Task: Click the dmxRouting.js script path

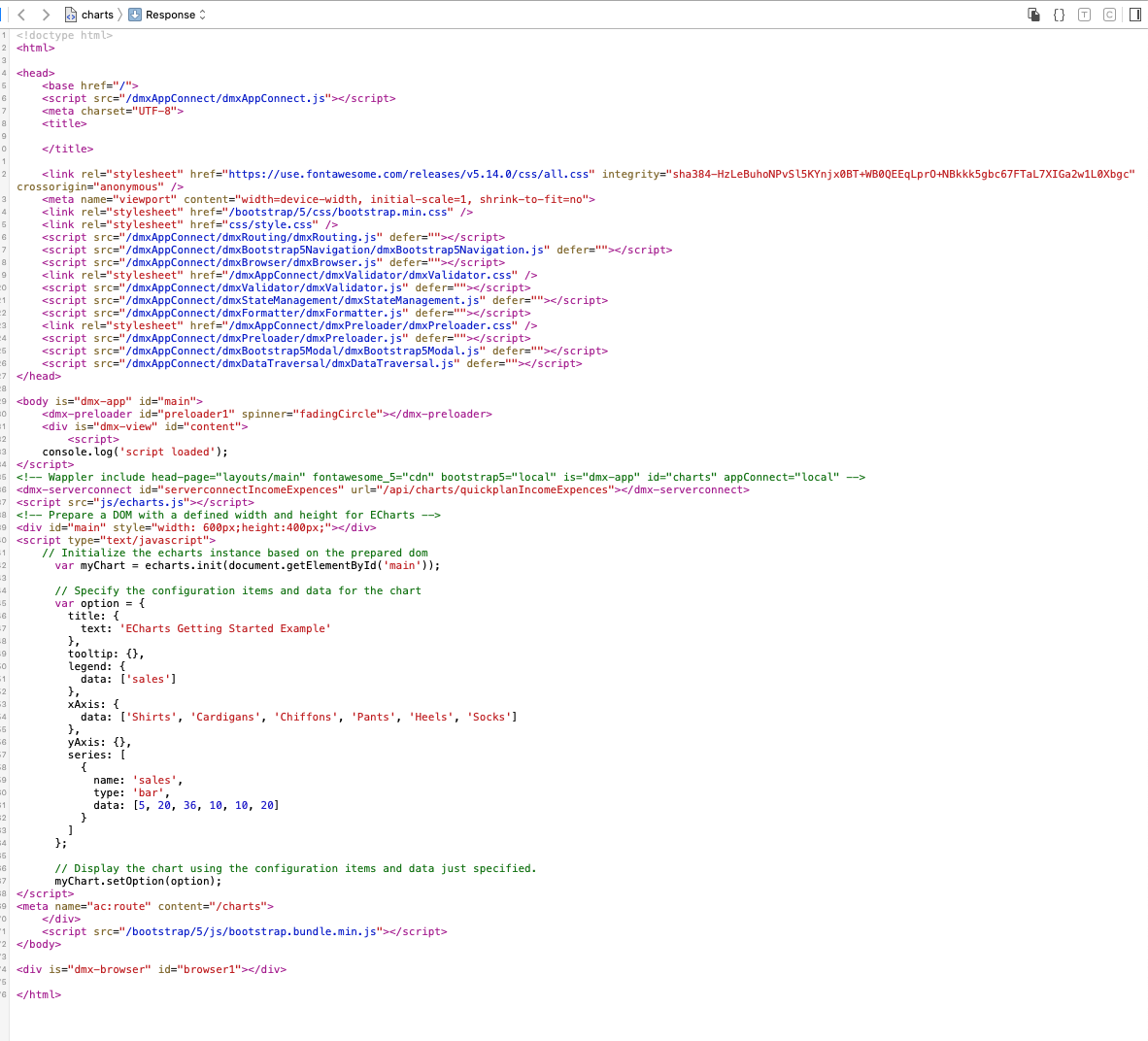Action: (252, 237)
